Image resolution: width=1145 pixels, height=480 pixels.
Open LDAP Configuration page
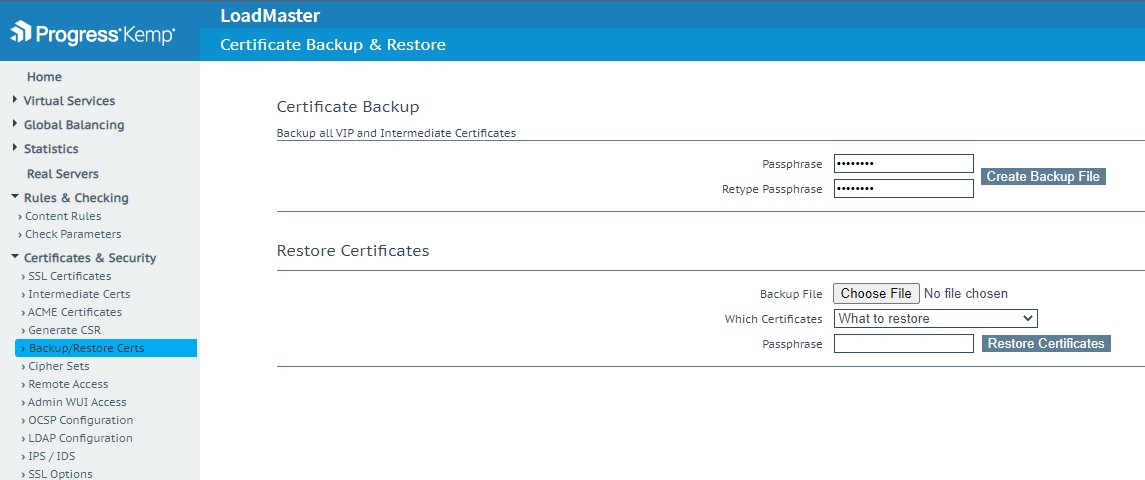80,438
